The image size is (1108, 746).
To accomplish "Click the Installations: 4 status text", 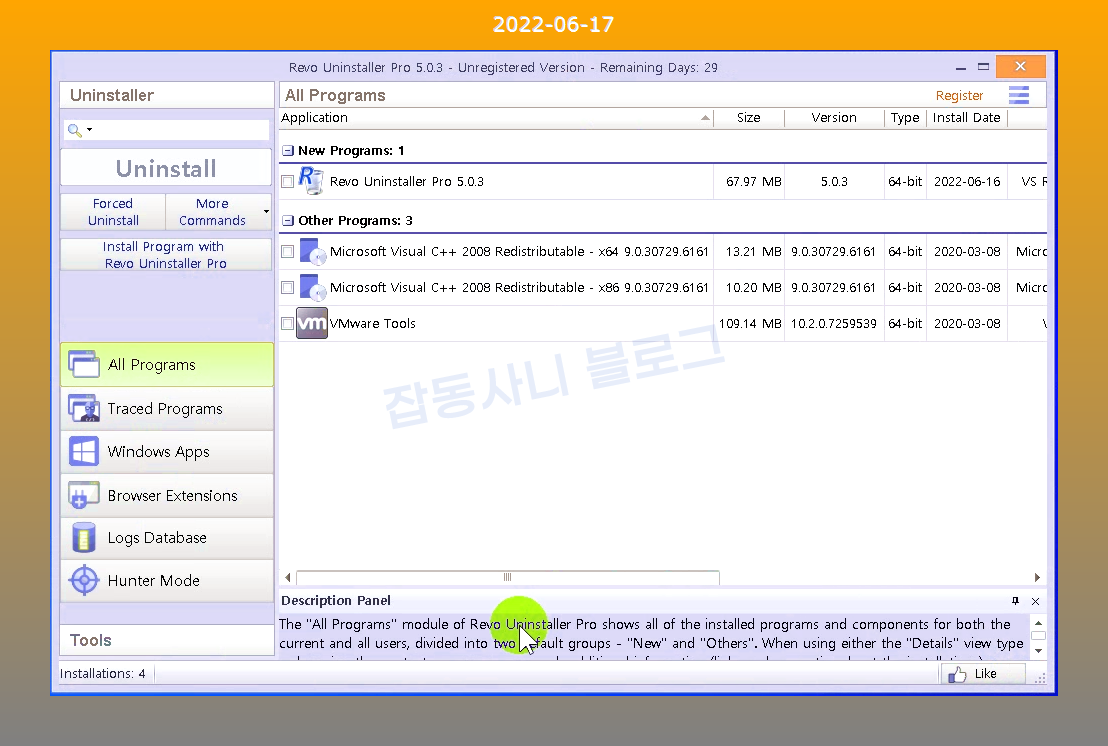I will coord(102,674).
